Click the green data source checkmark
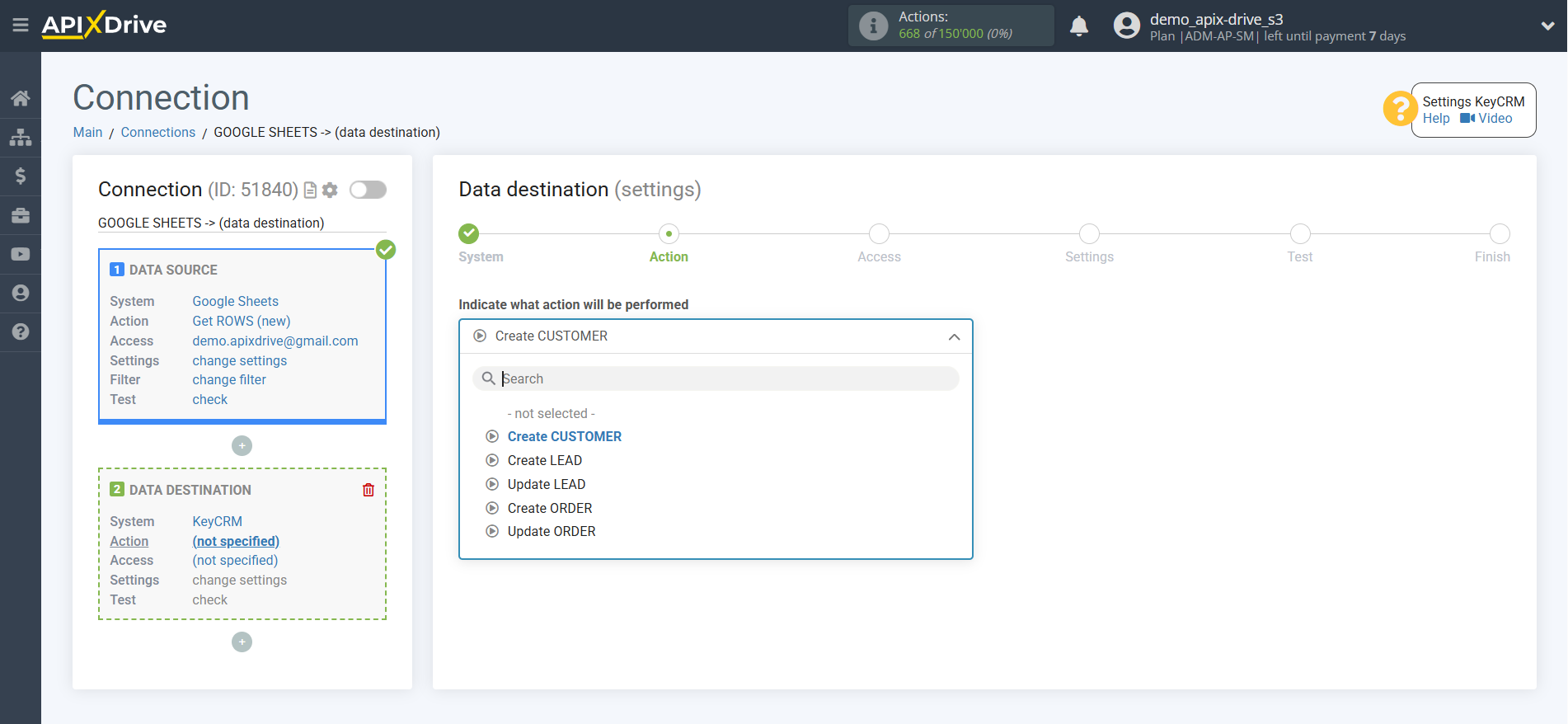Image resolution: width=1568 pixels, height=724 pixels. (386, 250)
